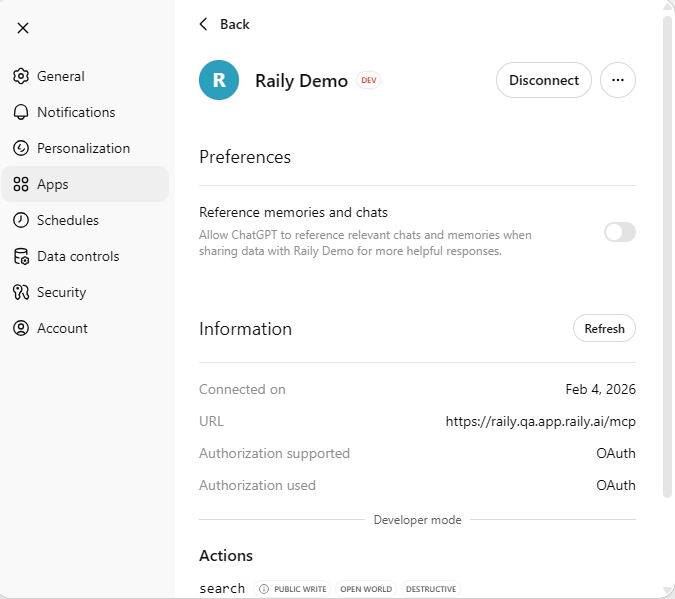The width and height of the screenshot is (675, 599).
Task: Click the Preferences heading
Action: pyautogui.click(x=245, y=157)
